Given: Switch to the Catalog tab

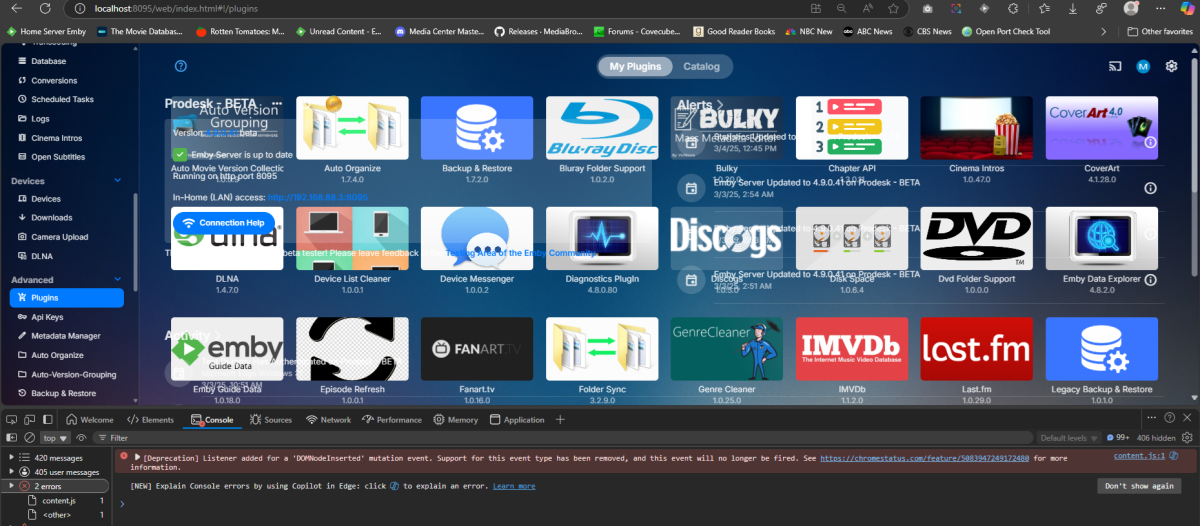Looking at the screenshot, I should point(701,67).
